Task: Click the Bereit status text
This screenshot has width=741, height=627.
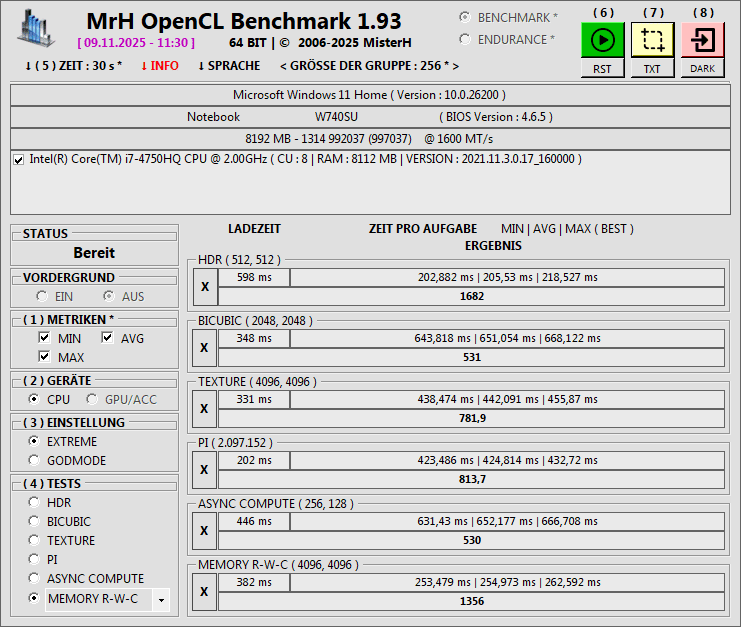Action: [94, 253]
